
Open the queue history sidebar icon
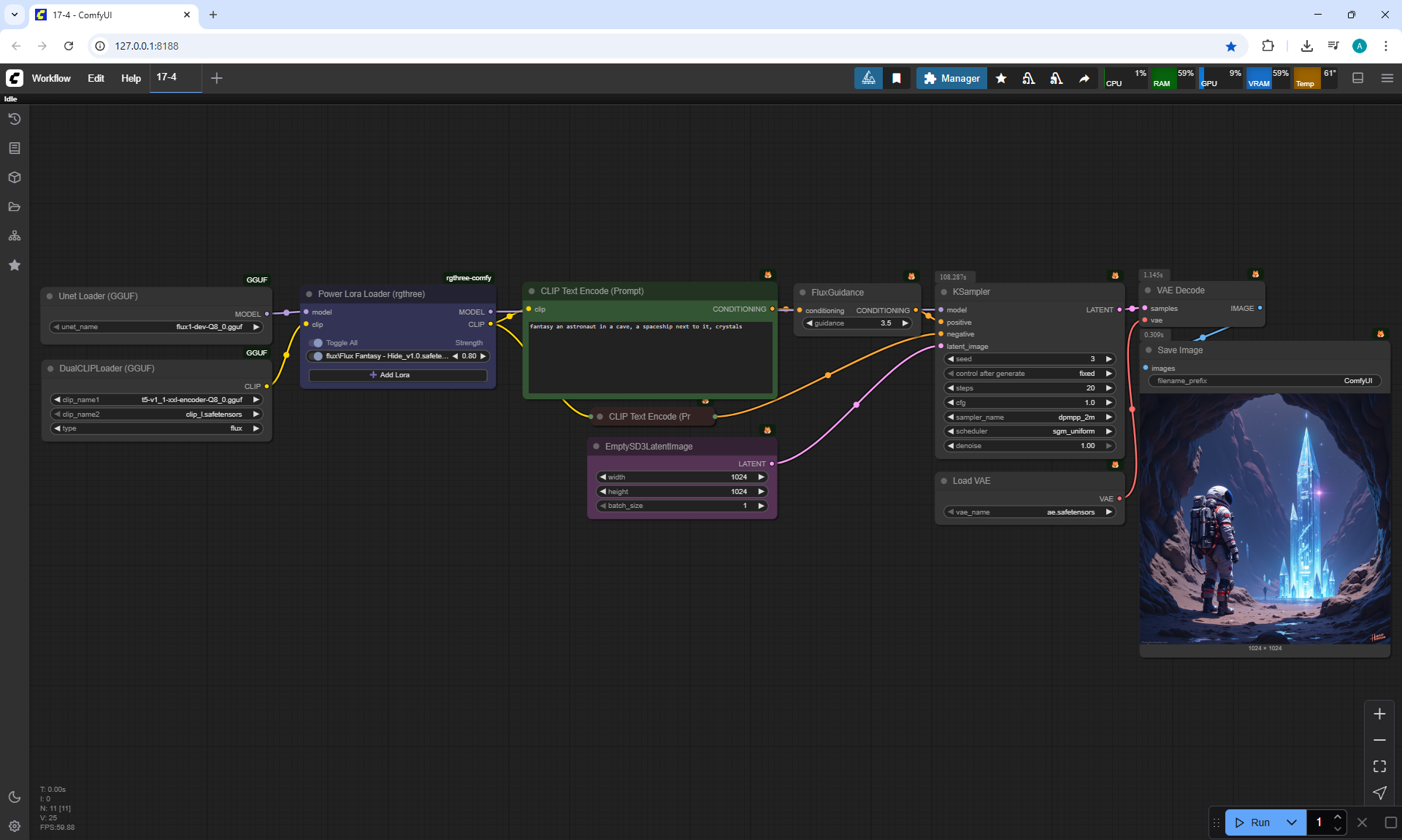(15, 119)
